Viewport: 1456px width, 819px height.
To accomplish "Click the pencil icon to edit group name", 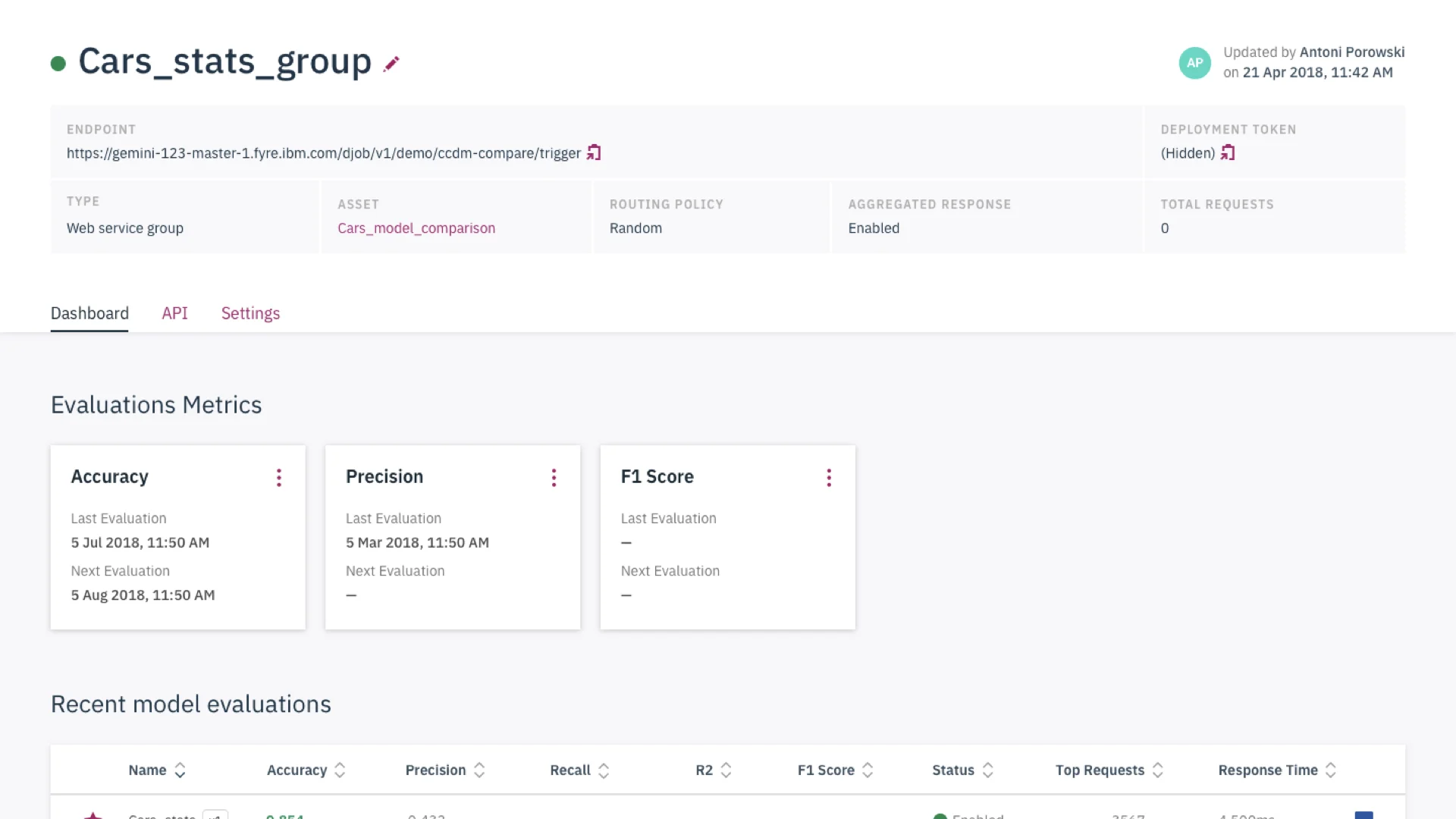I will (x=391, y=64).
